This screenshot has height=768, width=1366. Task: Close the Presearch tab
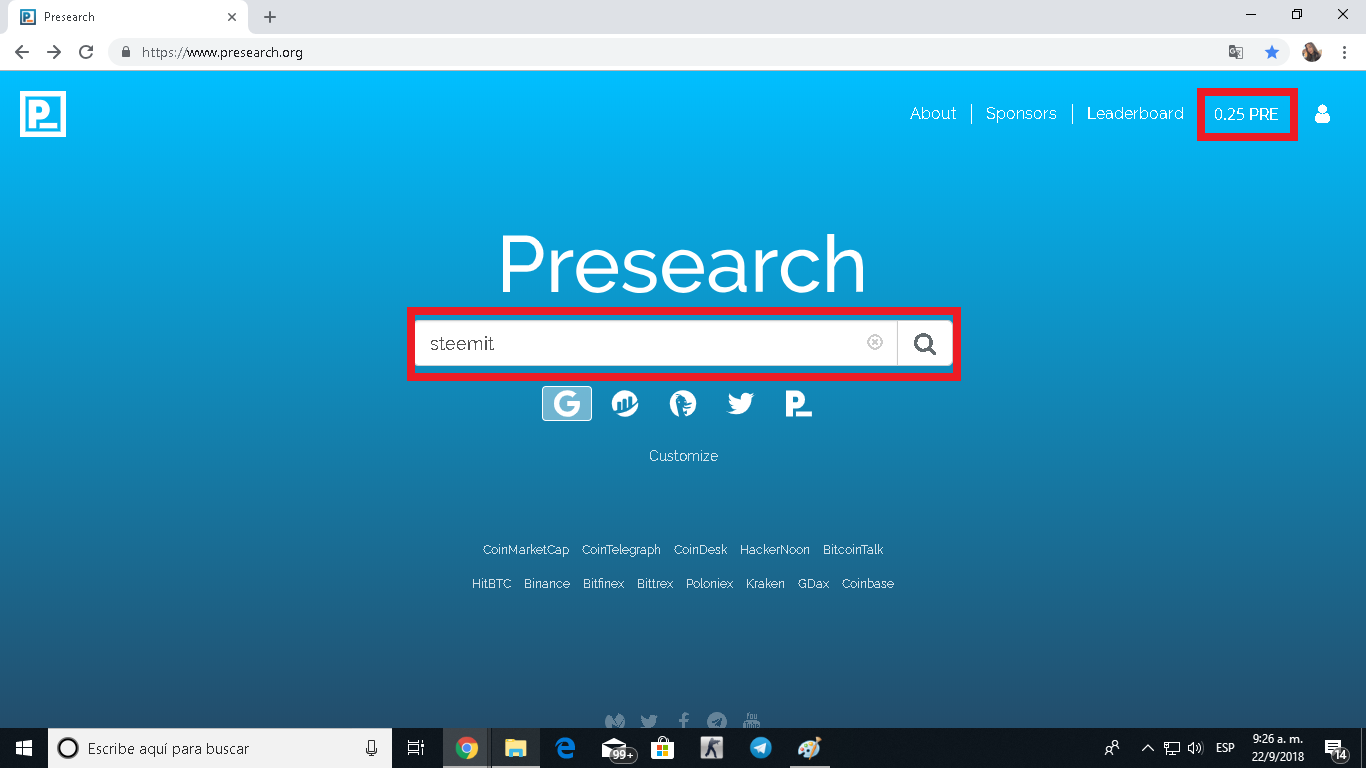point(231,17)
